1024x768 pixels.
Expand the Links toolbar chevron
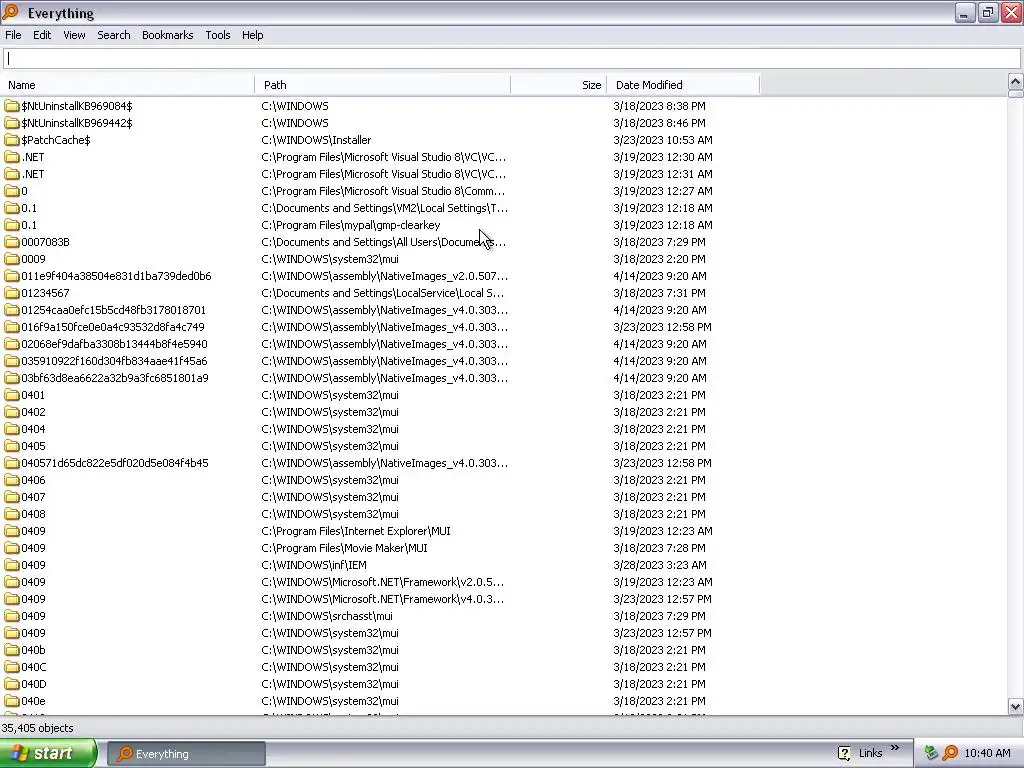(895, 748)
